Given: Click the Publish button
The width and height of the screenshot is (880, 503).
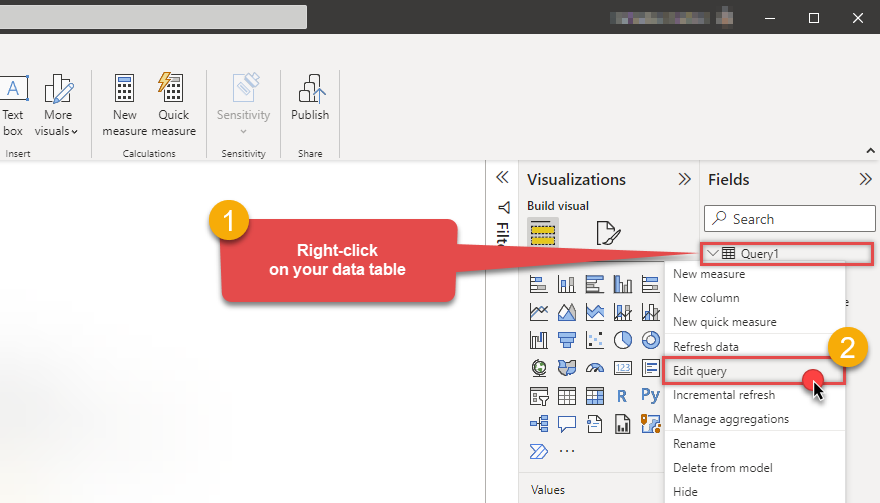Looking at the screenshot, I should tap(310, 98).
